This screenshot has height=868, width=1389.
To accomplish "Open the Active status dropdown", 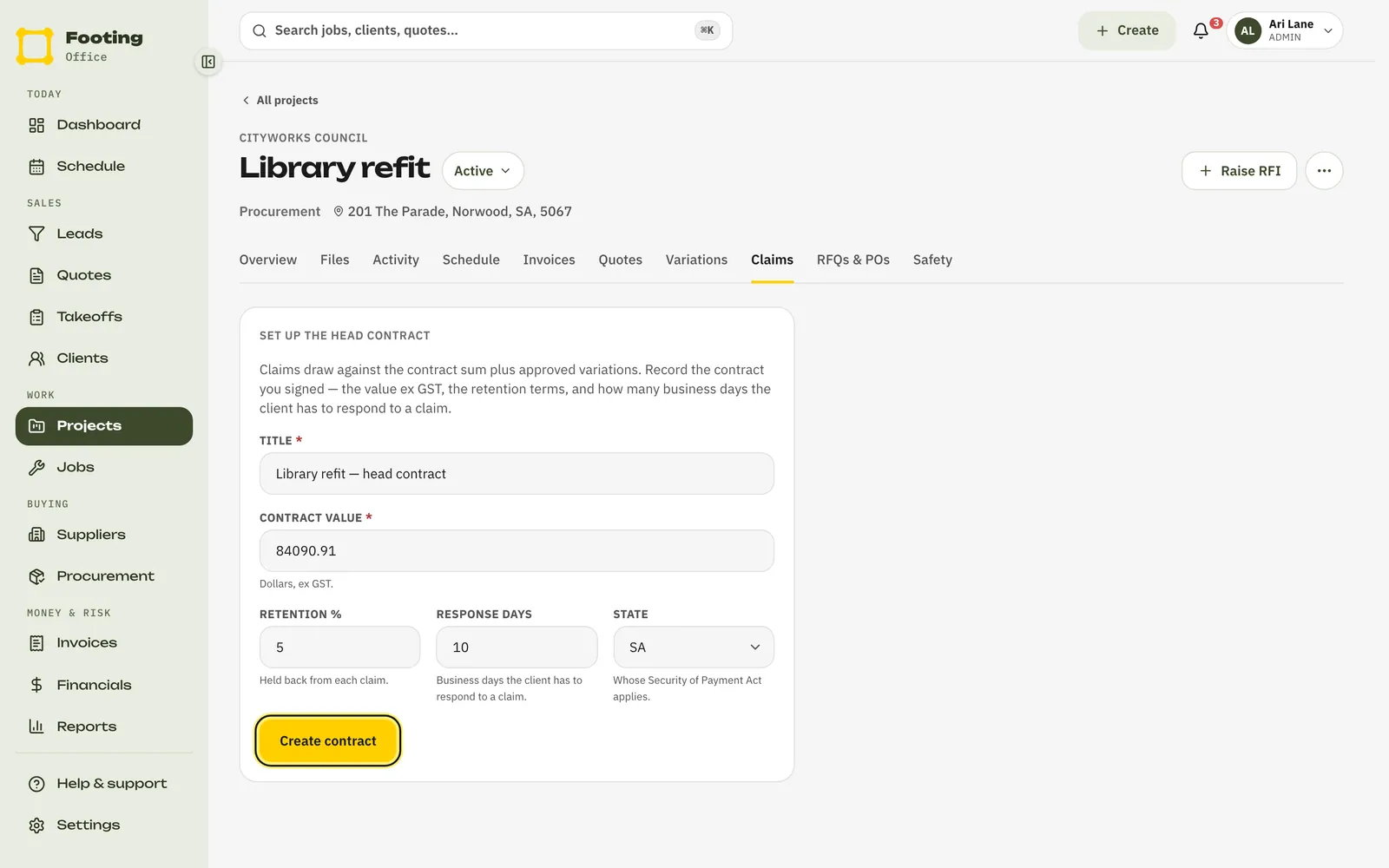I will (483, 171).
